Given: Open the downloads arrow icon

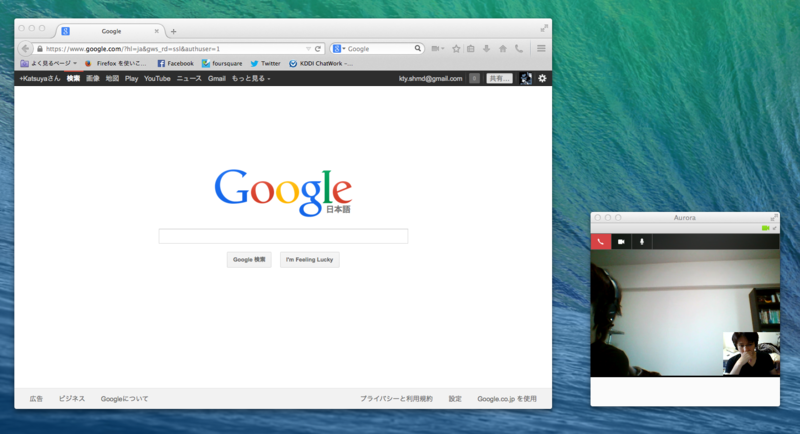Looking at the screenshot, I should click(487, 48).
